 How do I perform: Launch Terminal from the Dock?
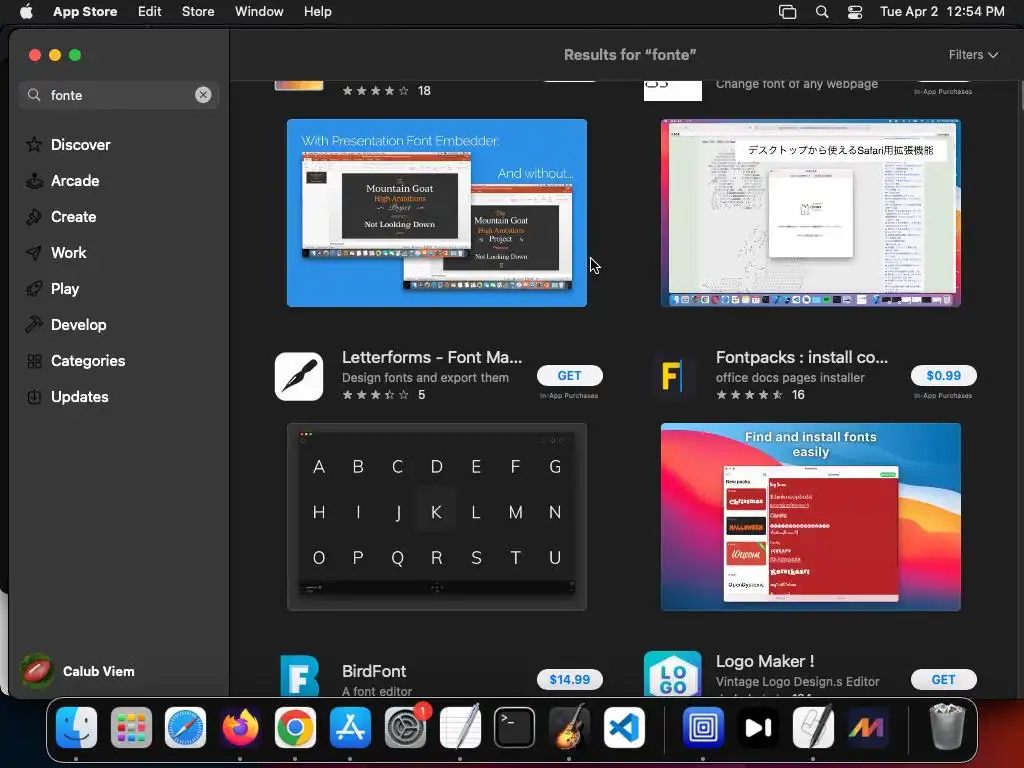515,727
